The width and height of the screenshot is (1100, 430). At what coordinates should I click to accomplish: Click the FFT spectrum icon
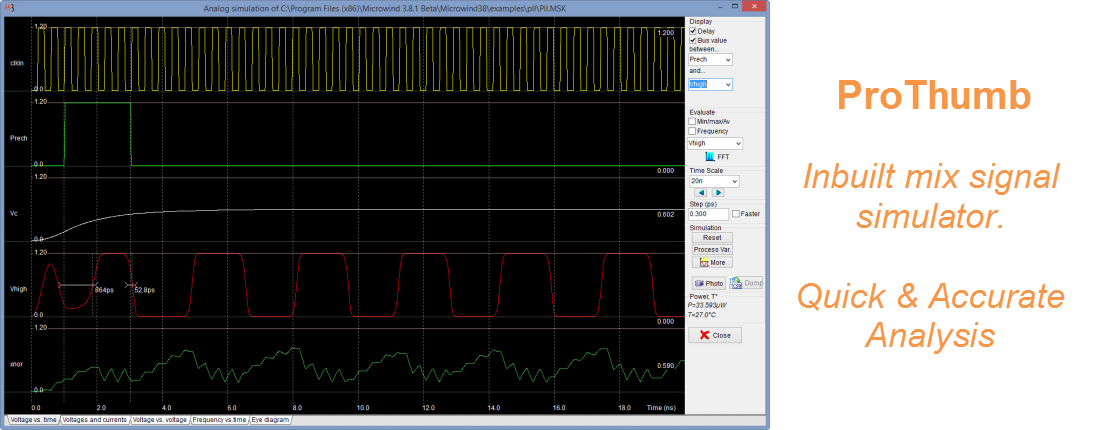tap(710, 157)
